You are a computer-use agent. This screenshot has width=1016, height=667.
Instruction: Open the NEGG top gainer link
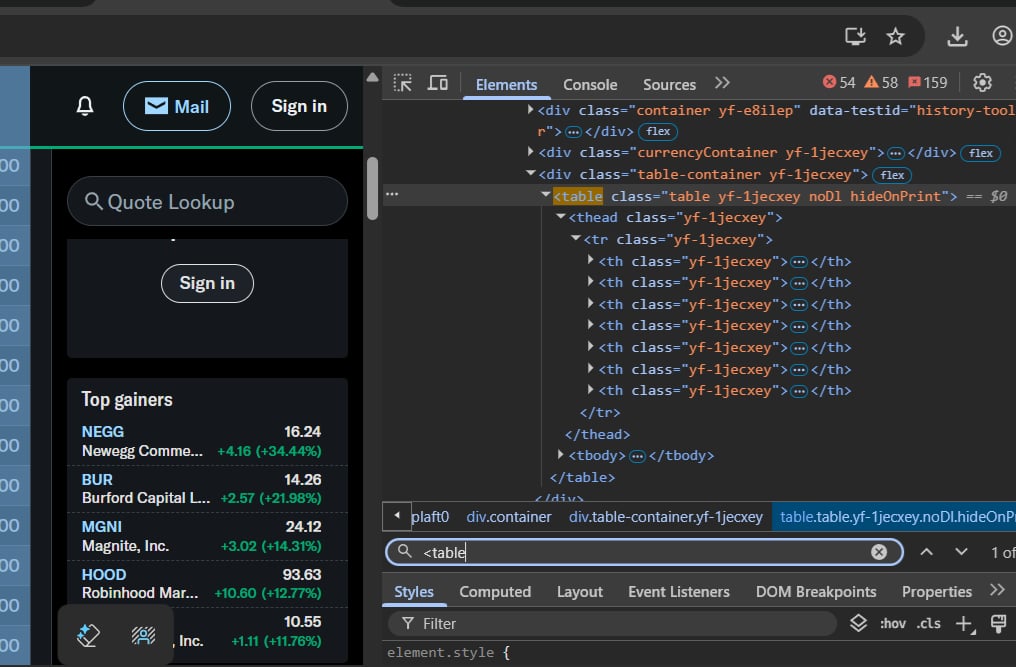pos(103,432)
